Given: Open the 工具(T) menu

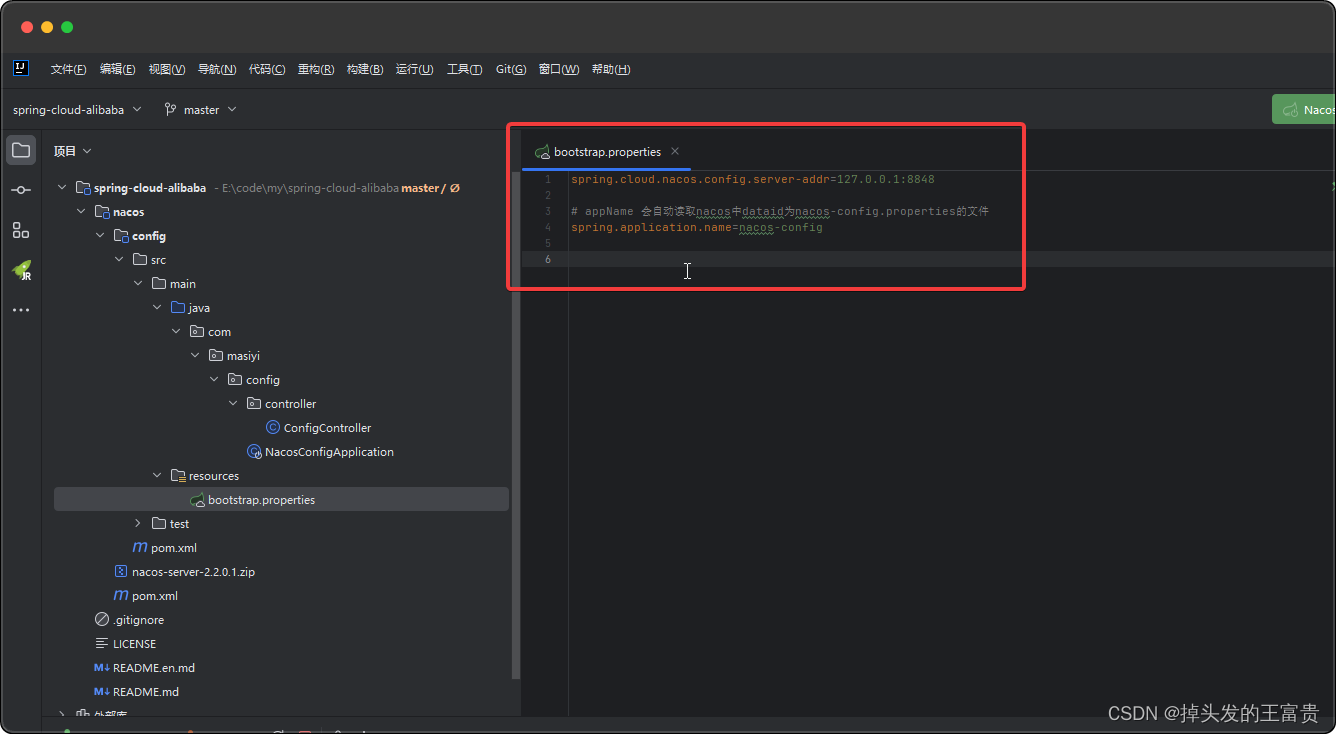Looking at the screenshot, I should coord(464,69).
